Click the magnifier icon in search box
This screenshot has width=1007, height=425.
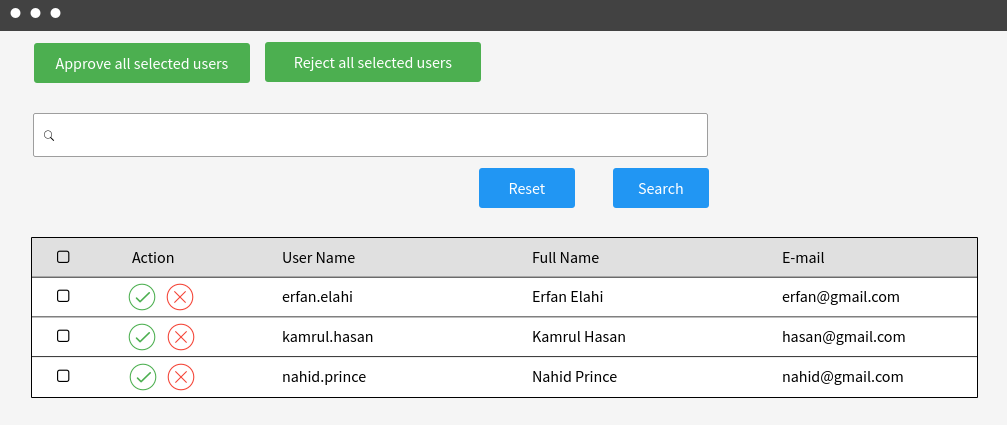tap(49, 135)
